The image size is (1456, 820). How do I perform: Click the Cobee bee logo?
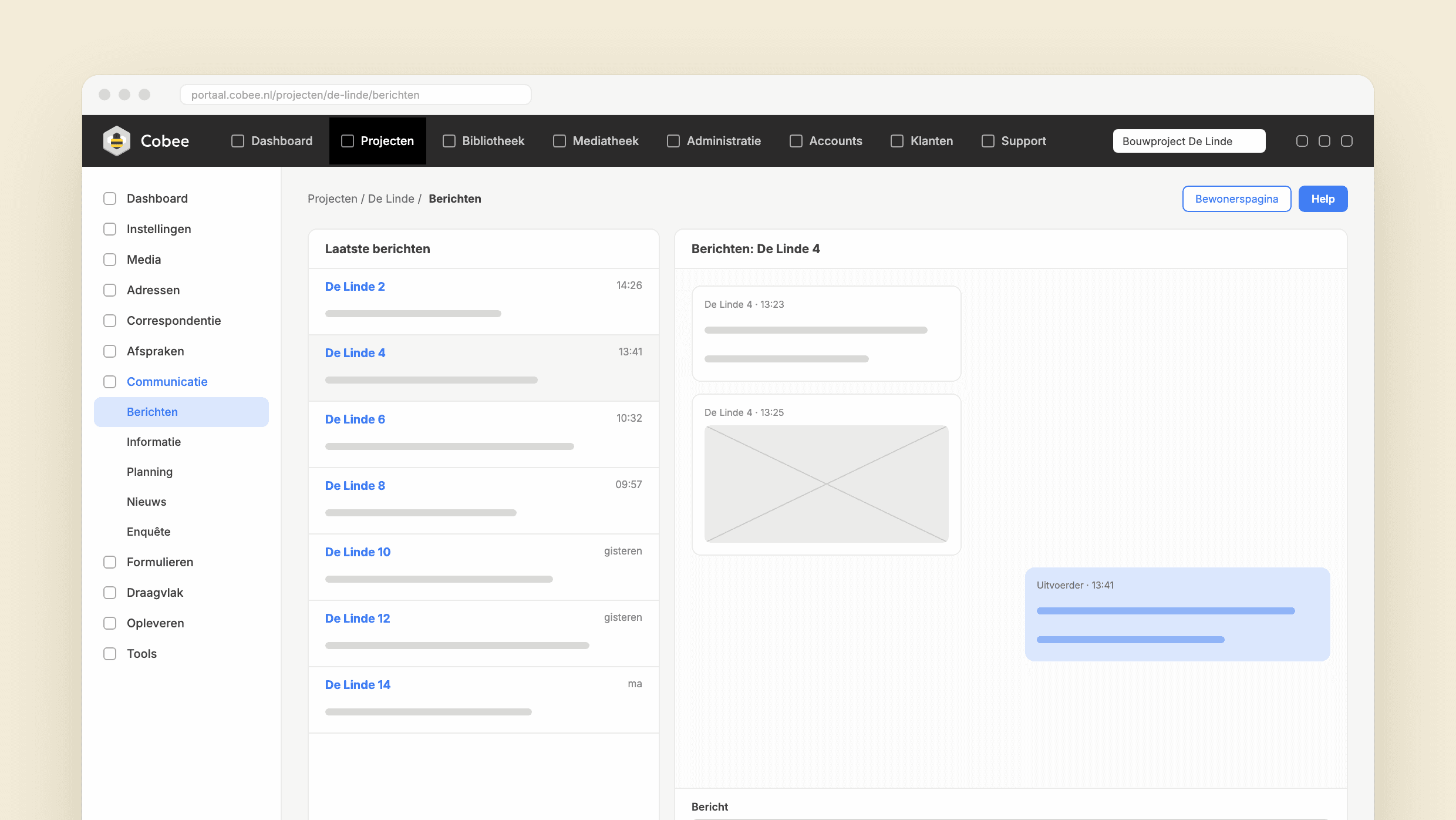click(x=117, y=141)
